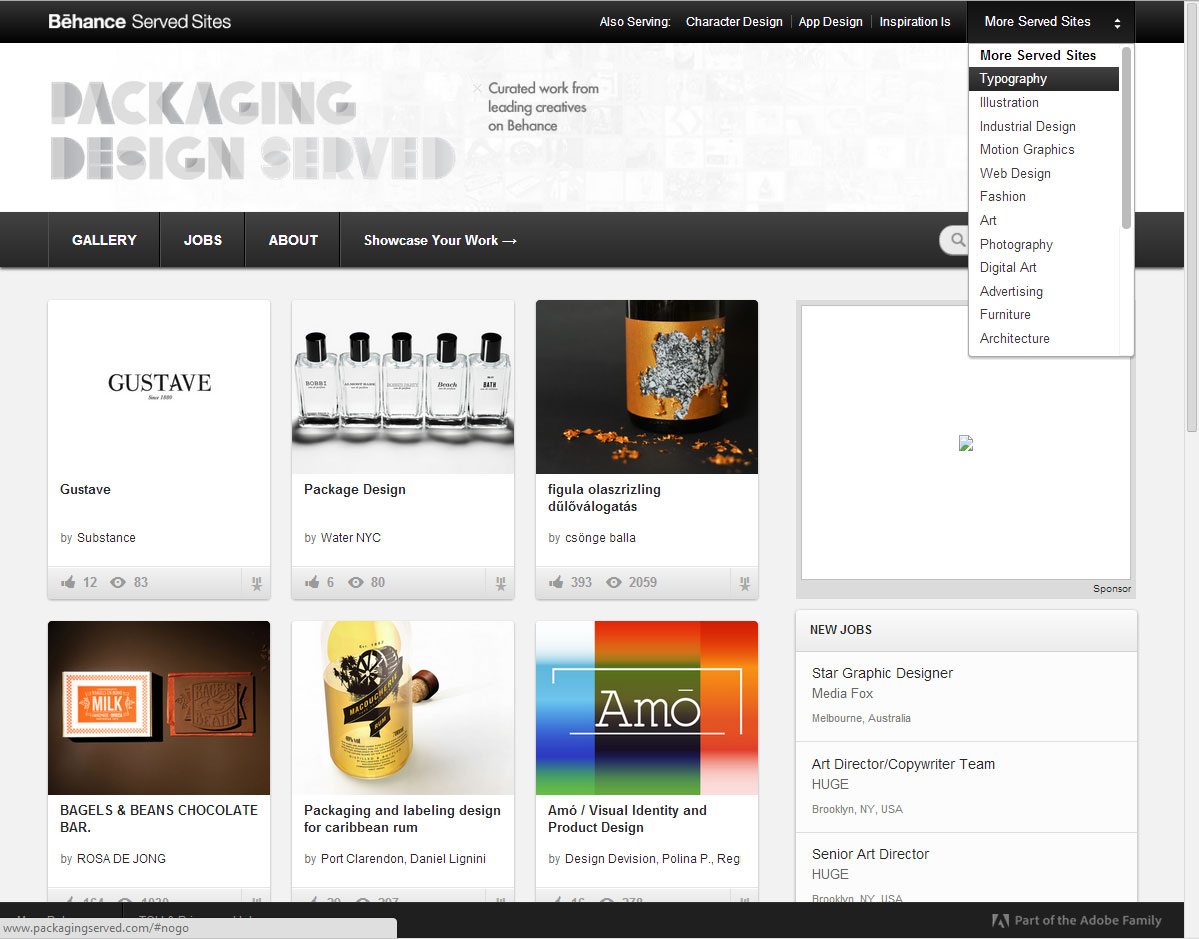1199x939 pixels.
Task: Click orange wine bottle thumbnail
Action: click(x=647, y=387)
